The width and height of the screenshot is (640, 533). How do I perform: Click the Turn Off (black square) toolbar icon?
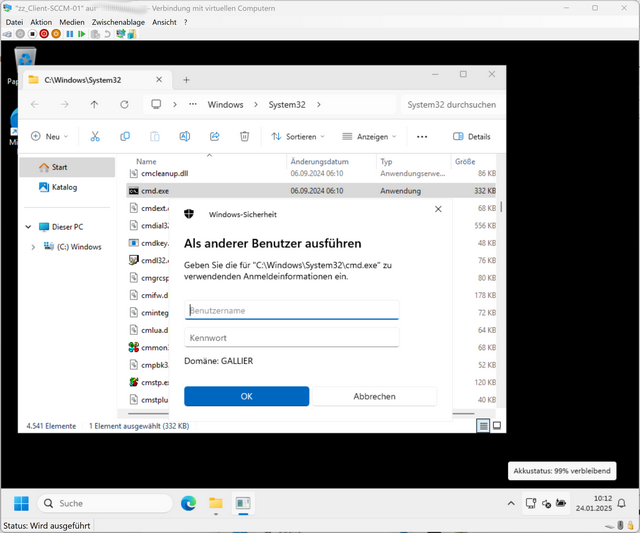pos(32,34)
